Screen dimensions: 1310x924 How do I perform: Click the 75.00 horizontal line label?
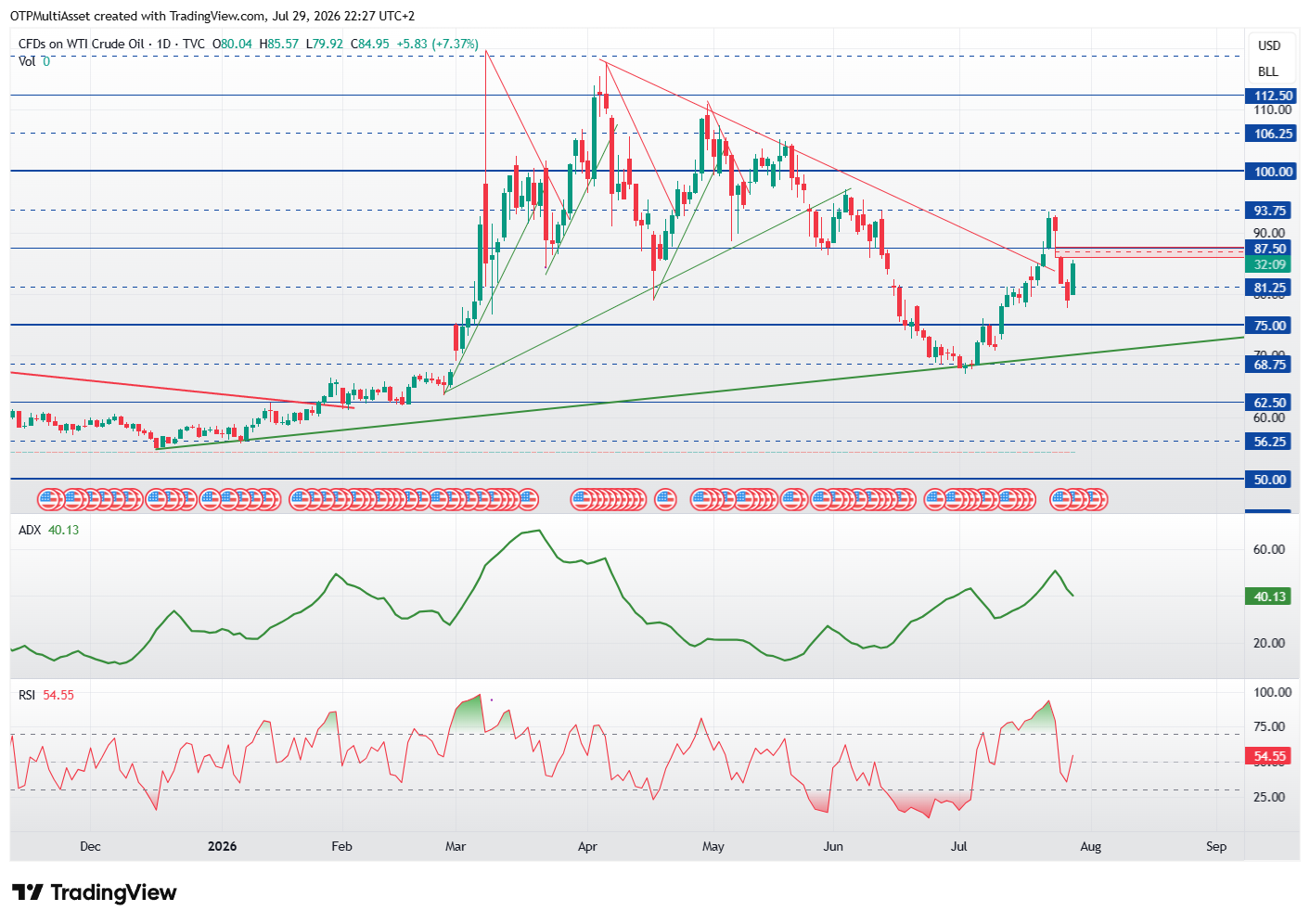[x=1269, y=326]
